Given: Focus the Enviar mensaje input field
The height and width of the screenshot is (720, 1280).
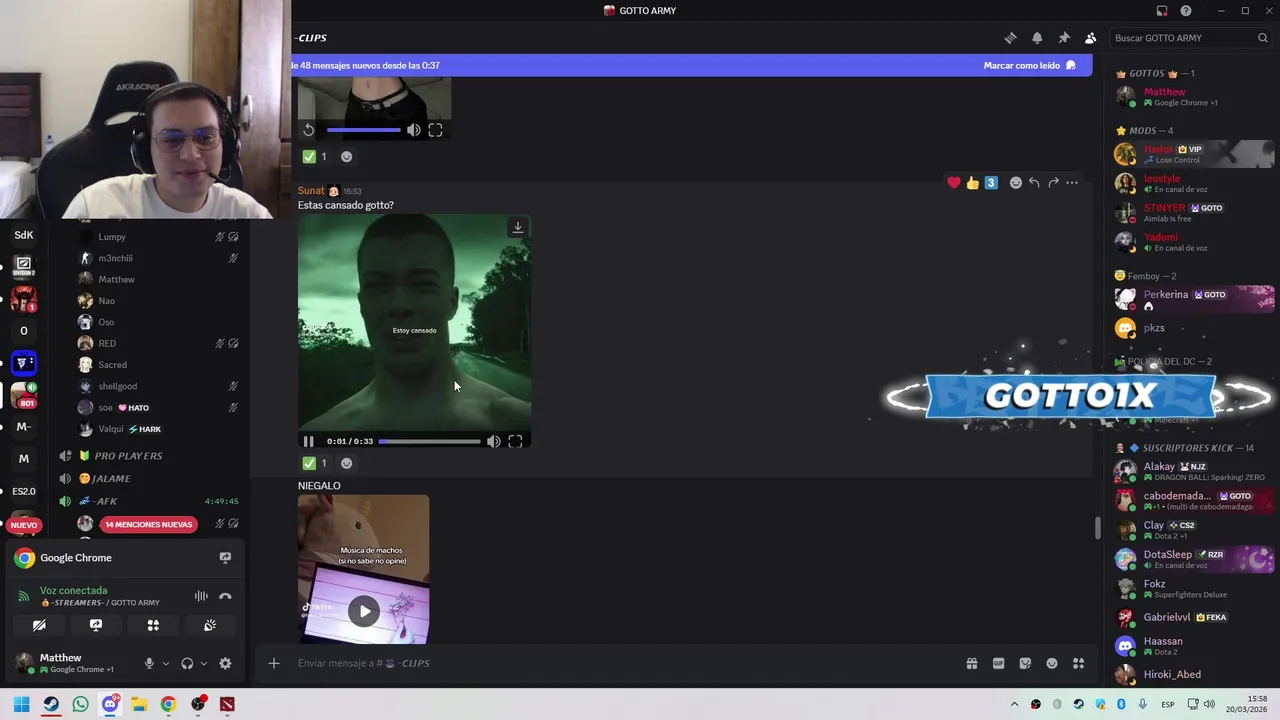Looking at the screenshot, I should pos(620,663).
